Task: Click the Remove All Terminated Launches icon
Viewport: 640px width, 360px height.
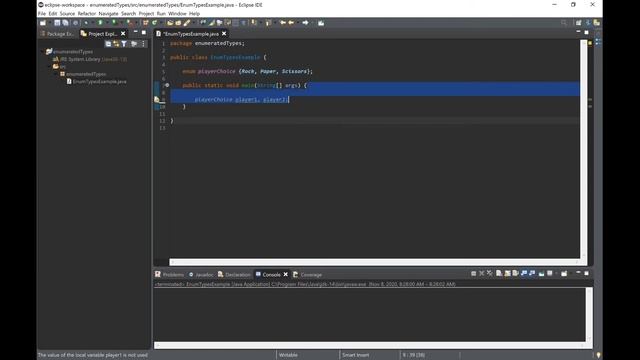Action: tap(489, 273)
